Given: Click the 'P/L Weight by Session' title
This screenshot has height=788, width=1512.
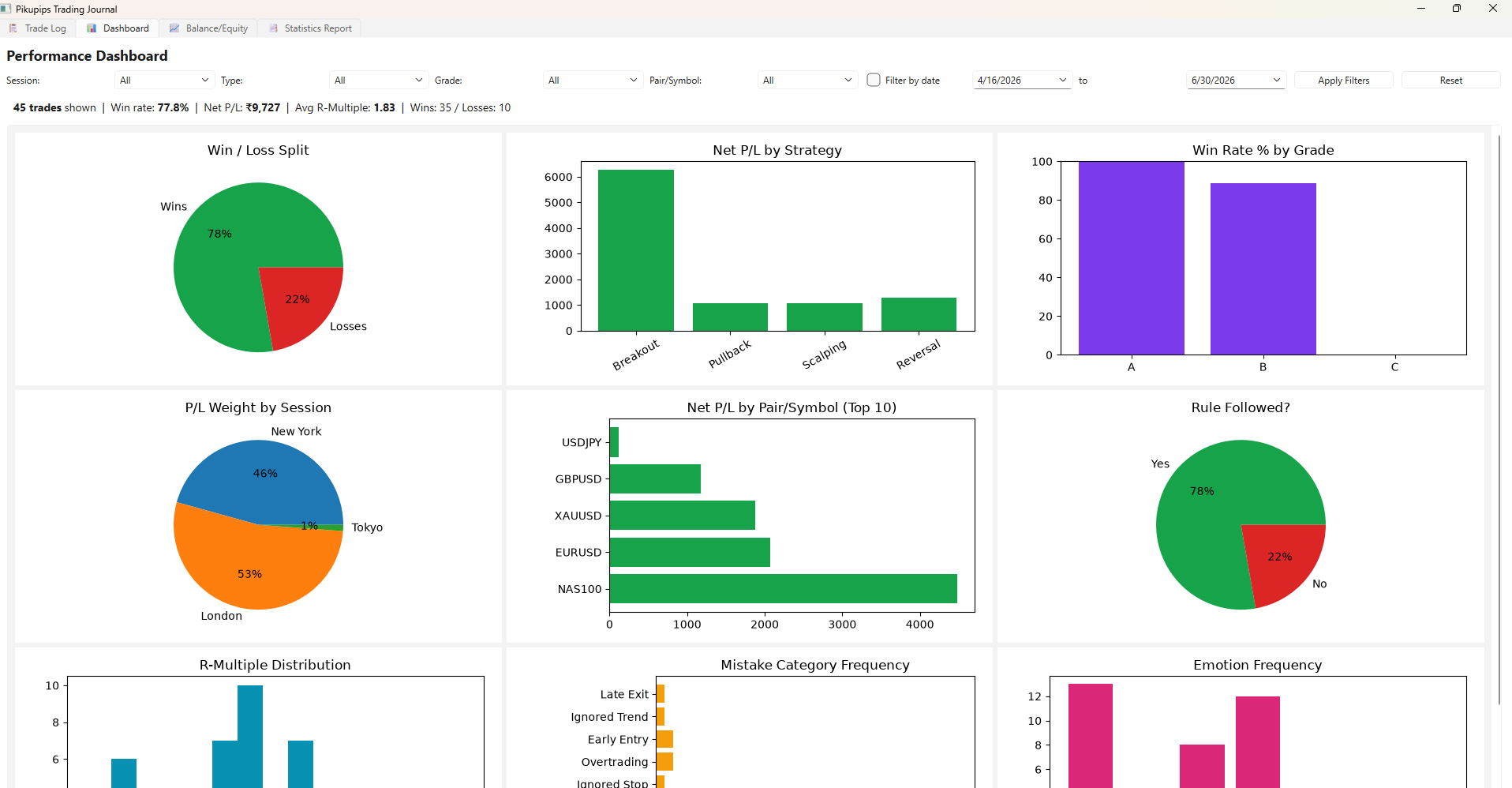Looking at the screenshot, I should (x=258, y=407).
